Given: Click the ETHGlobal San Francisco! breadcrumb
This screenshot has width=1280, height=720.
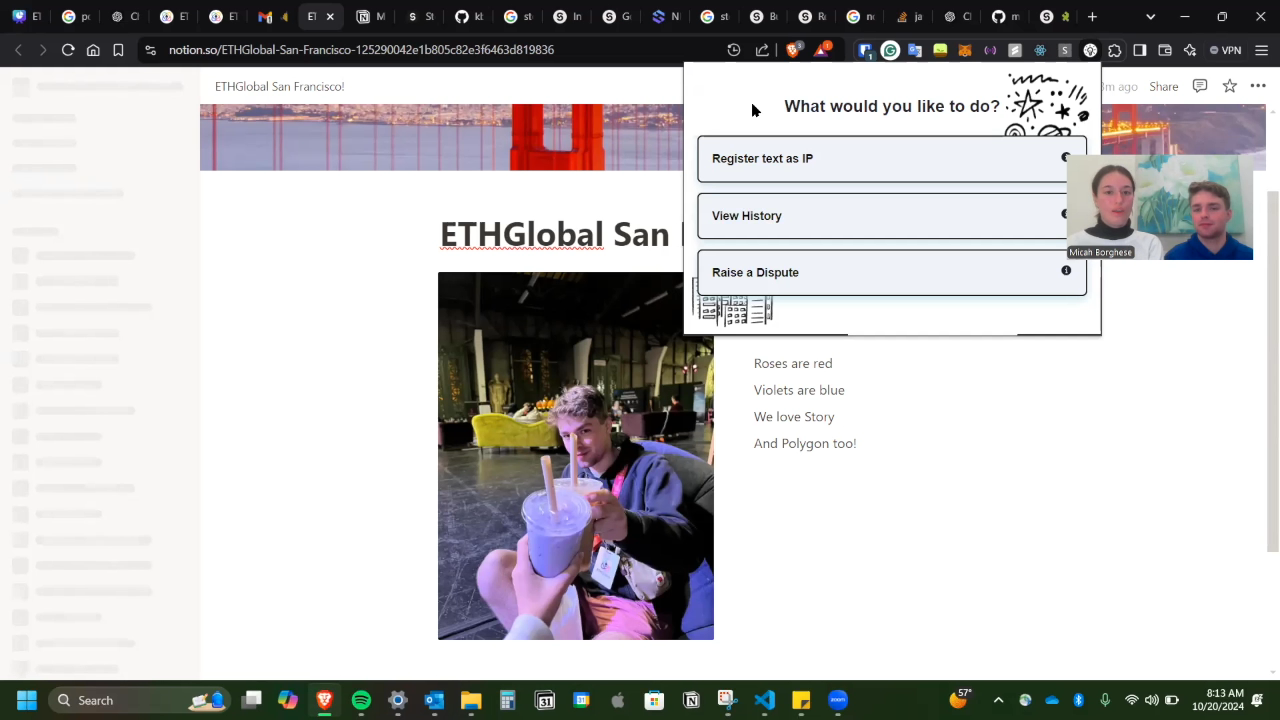Looking at the screenshot, I should pyautogui.click(x=279, y=87).
